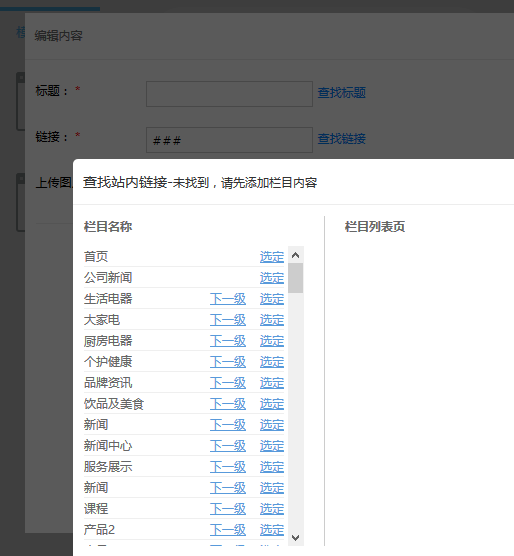
Task: Click the 栏目列表页 header
Action: tap(375, 227)
